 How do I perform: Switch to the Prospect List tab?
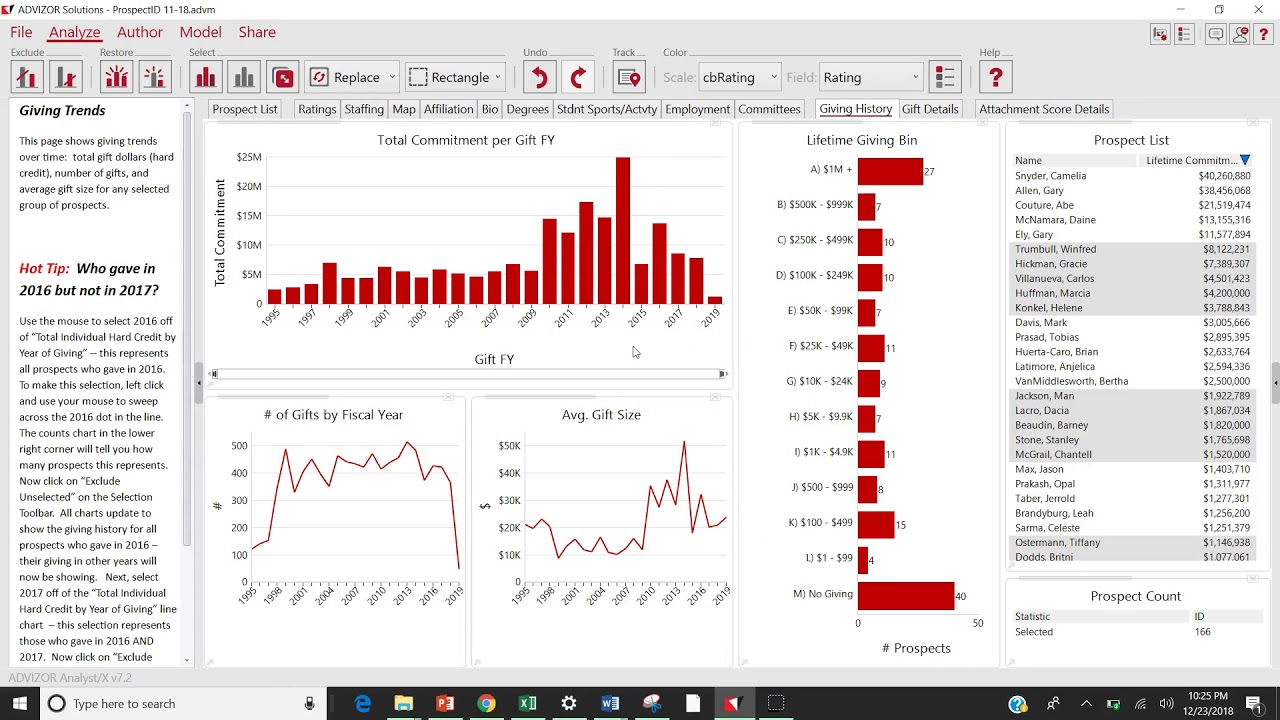[x=245, y=109]
